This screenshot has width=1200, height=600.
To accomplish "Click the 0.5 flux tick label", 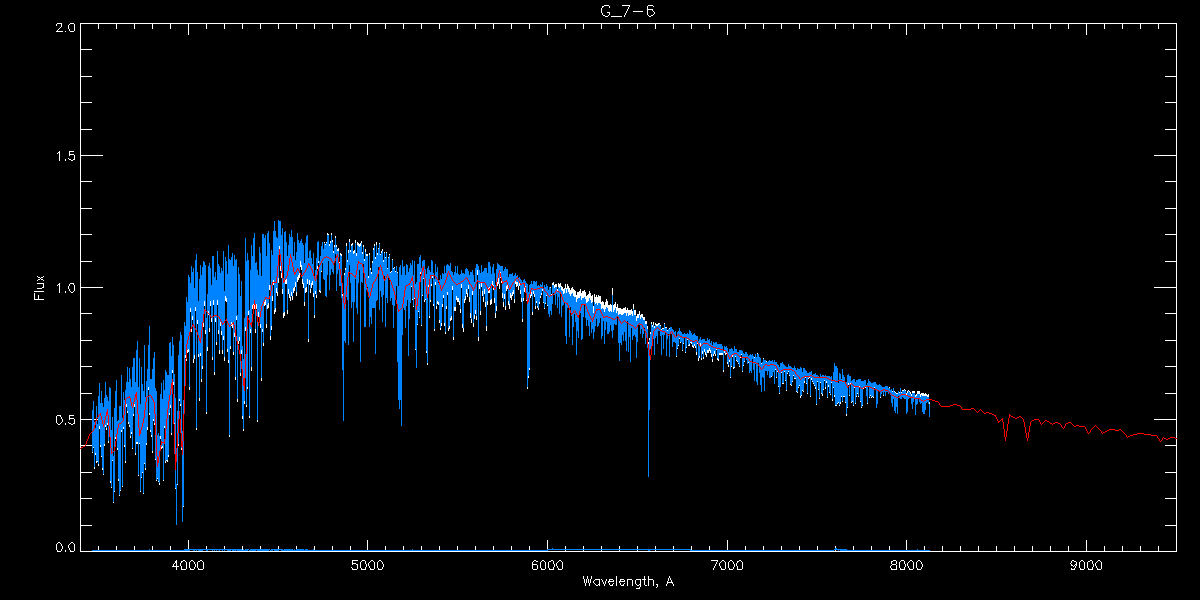I will (65, 419).
